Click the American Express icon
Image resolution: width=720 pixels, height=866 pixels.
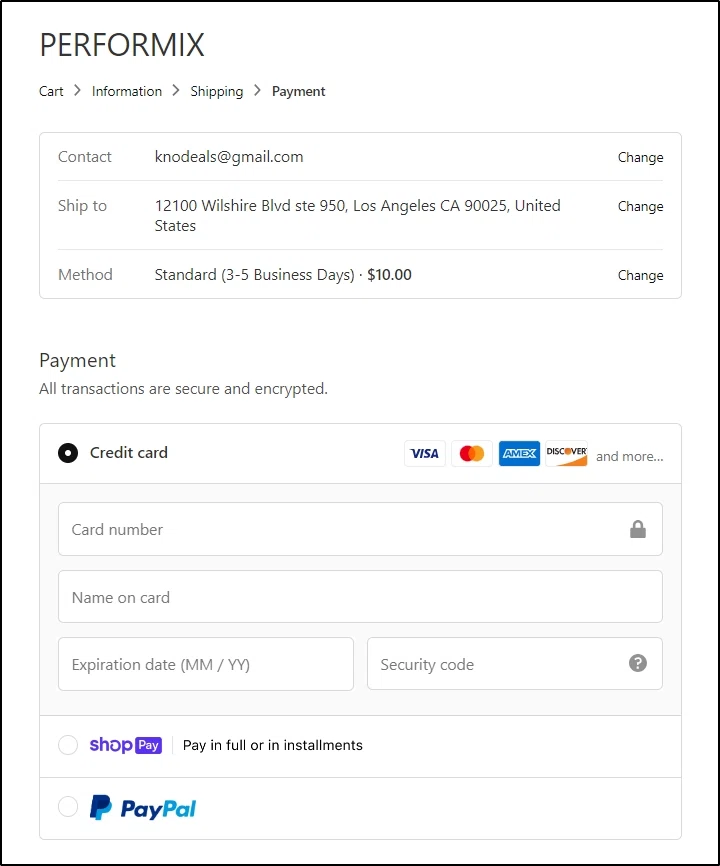coord(519,453)
